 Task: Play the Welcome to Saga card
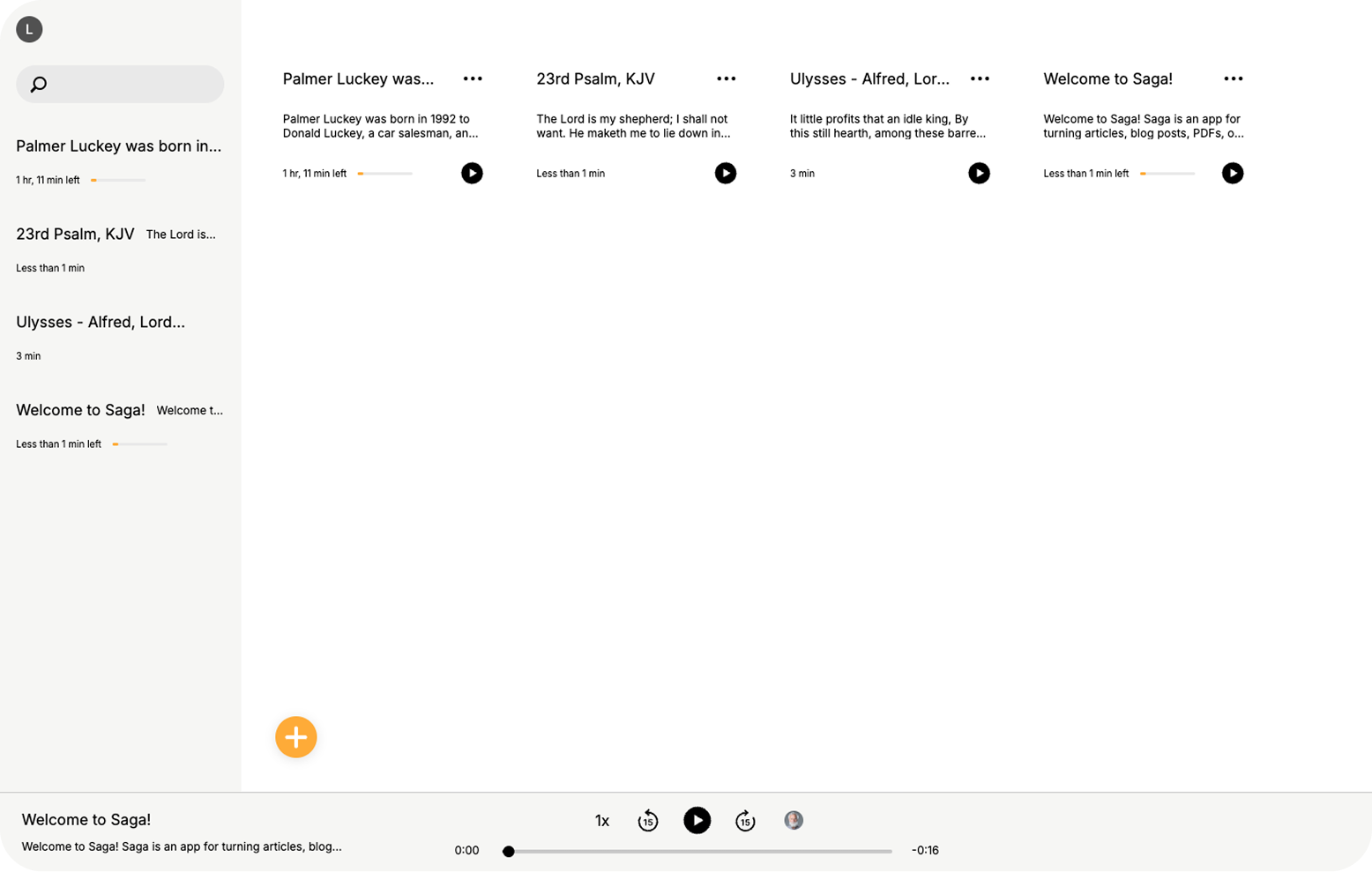pos(1232,173)
